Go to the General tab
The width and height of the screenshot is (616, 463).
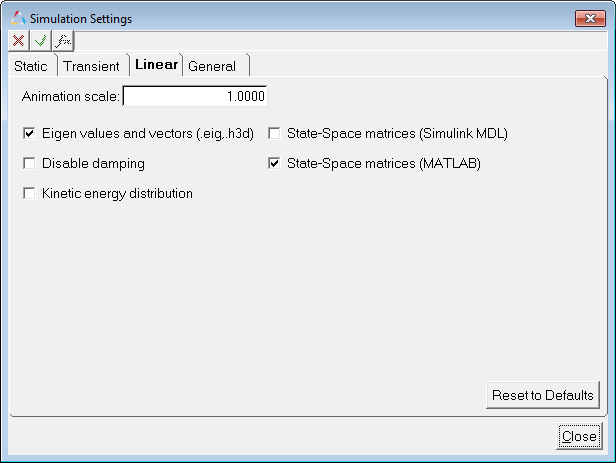pos(212,66)
